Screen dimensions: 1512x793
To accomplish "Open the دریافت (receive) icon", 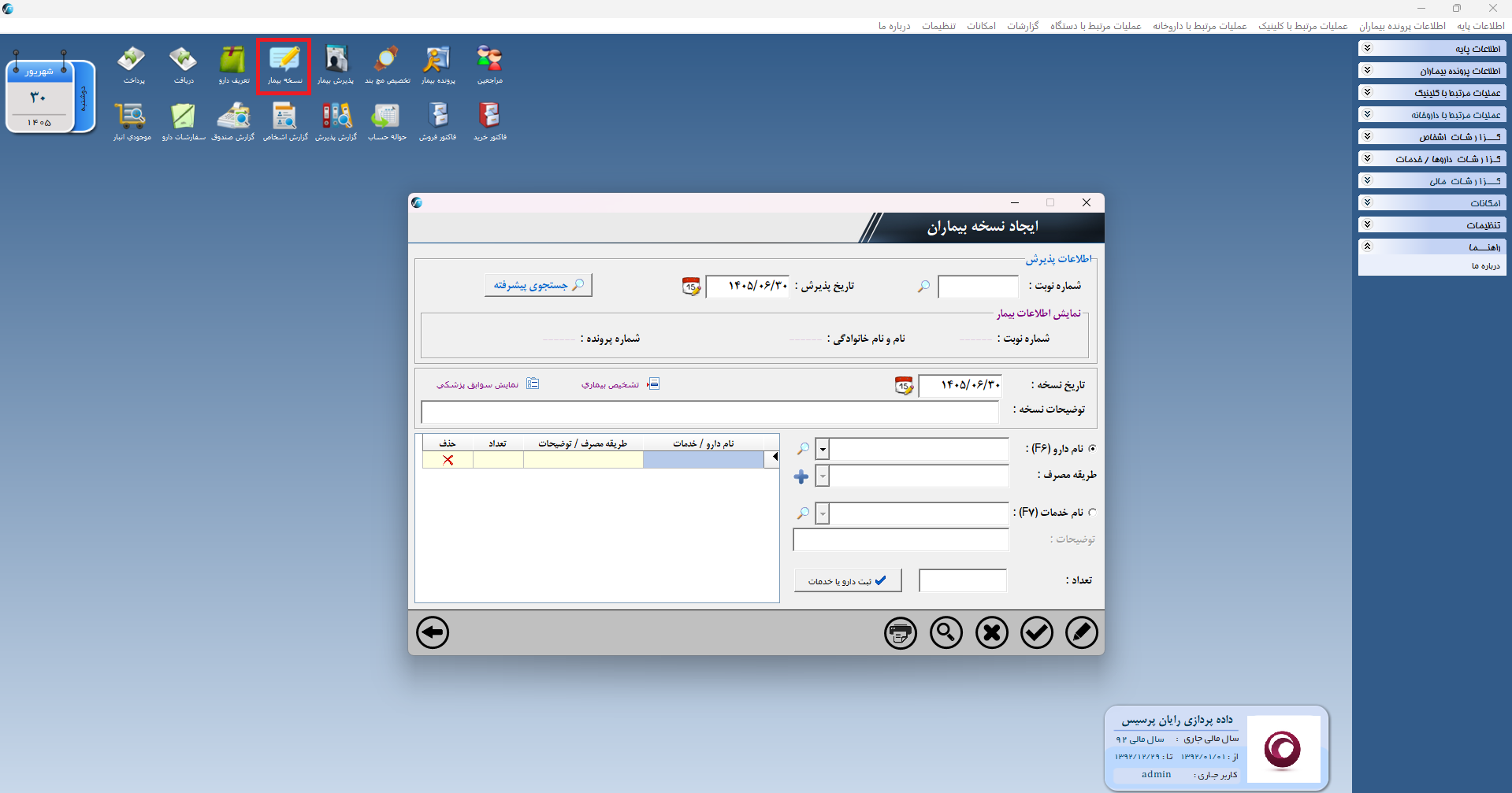I will tap(183, 65).
